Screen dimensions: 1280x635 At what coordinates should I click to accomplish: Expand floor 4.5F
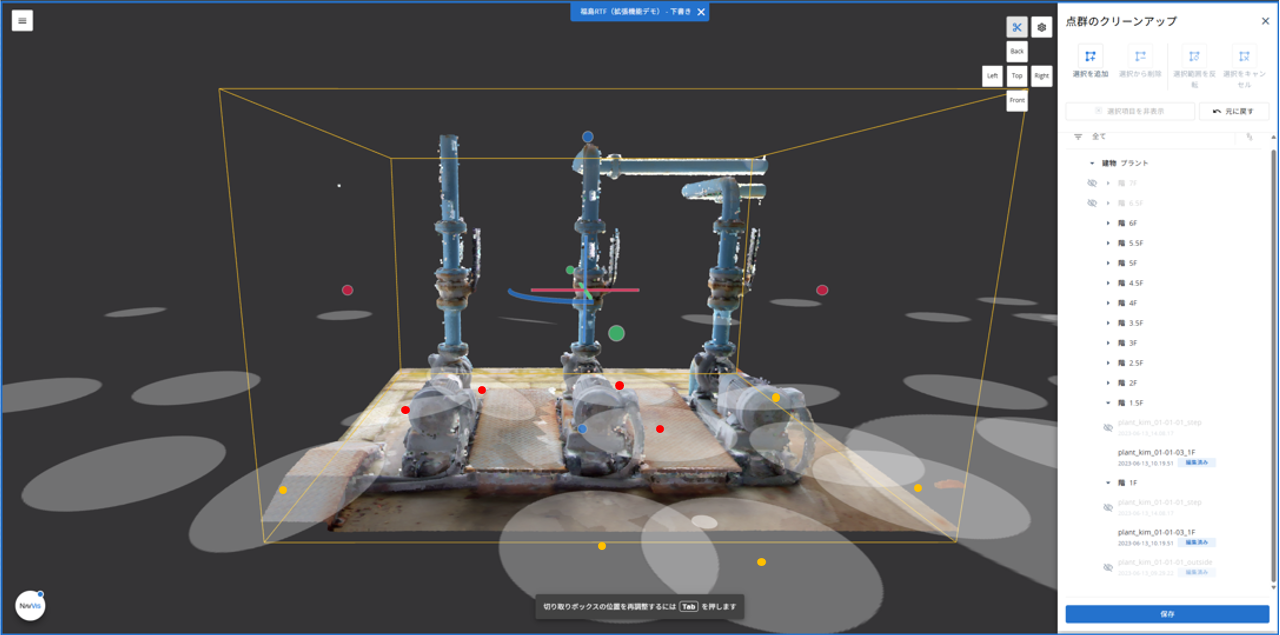click(1108, 283)
